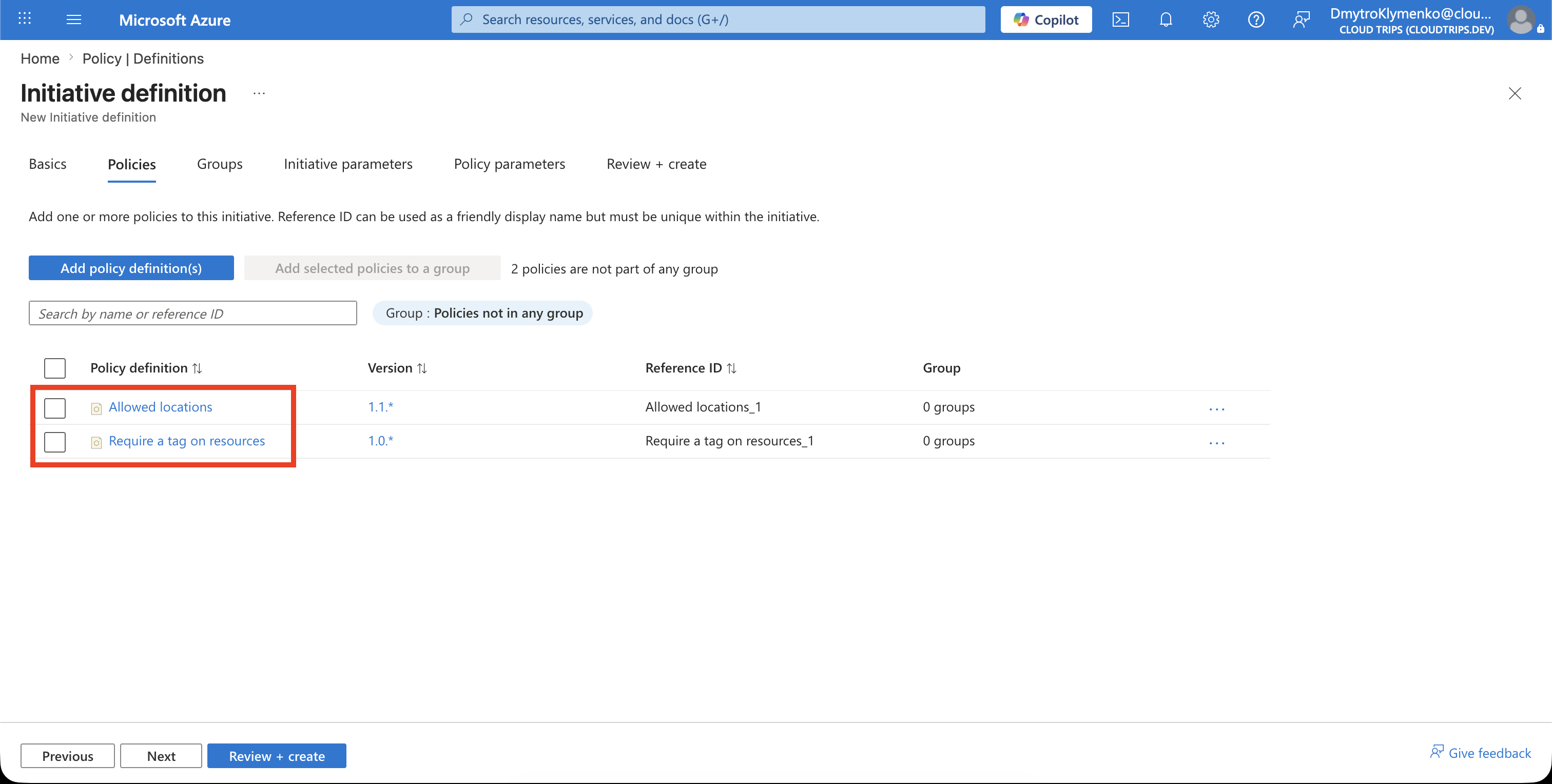Open the Allowed locations policy link
The width and height of the screenshot is (1552, 784).
pos(160,407)
